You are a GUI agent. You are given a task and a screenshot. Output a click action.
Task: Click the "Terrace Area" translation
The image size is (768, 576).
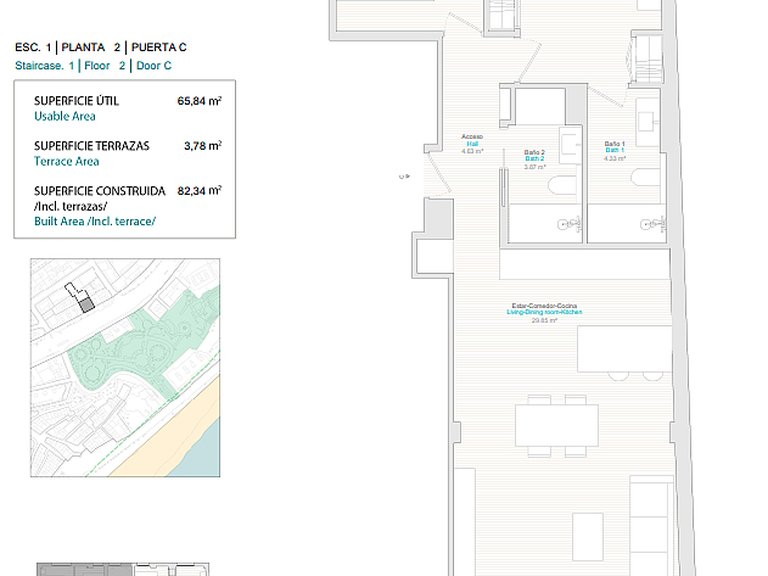(67, 162)
